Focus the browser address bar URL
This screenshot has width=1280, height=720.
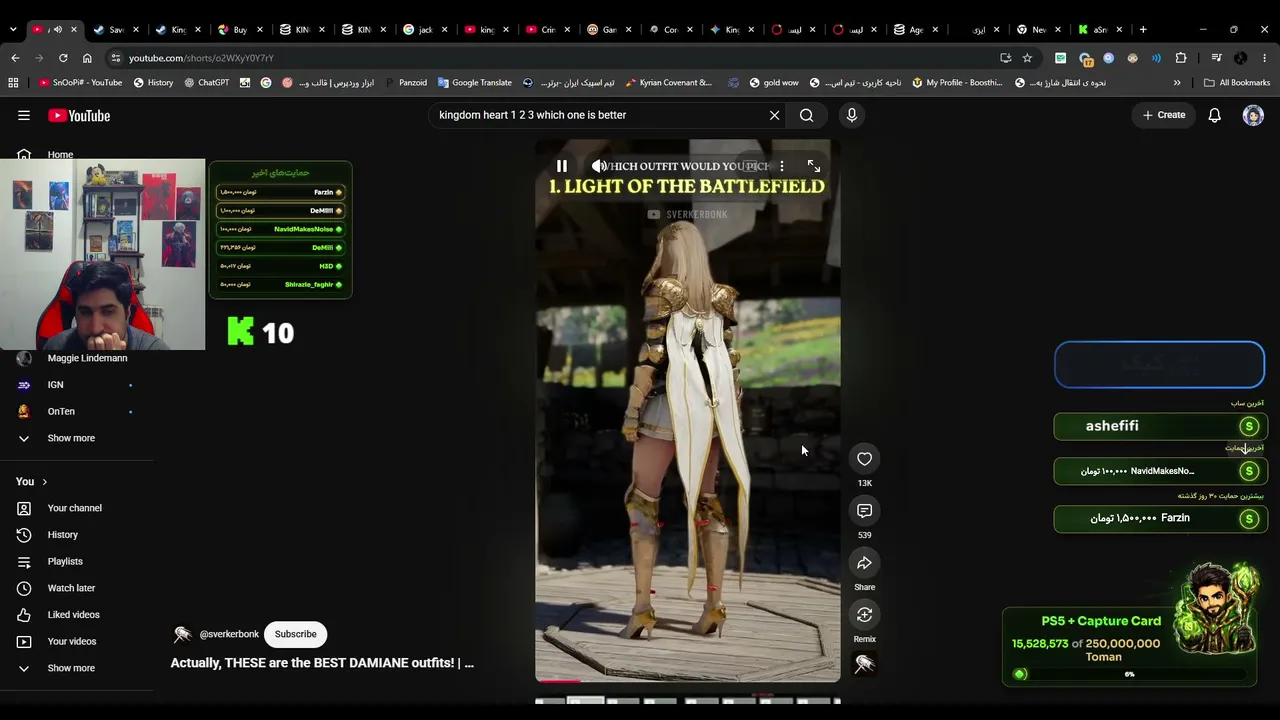click(200, 58)
